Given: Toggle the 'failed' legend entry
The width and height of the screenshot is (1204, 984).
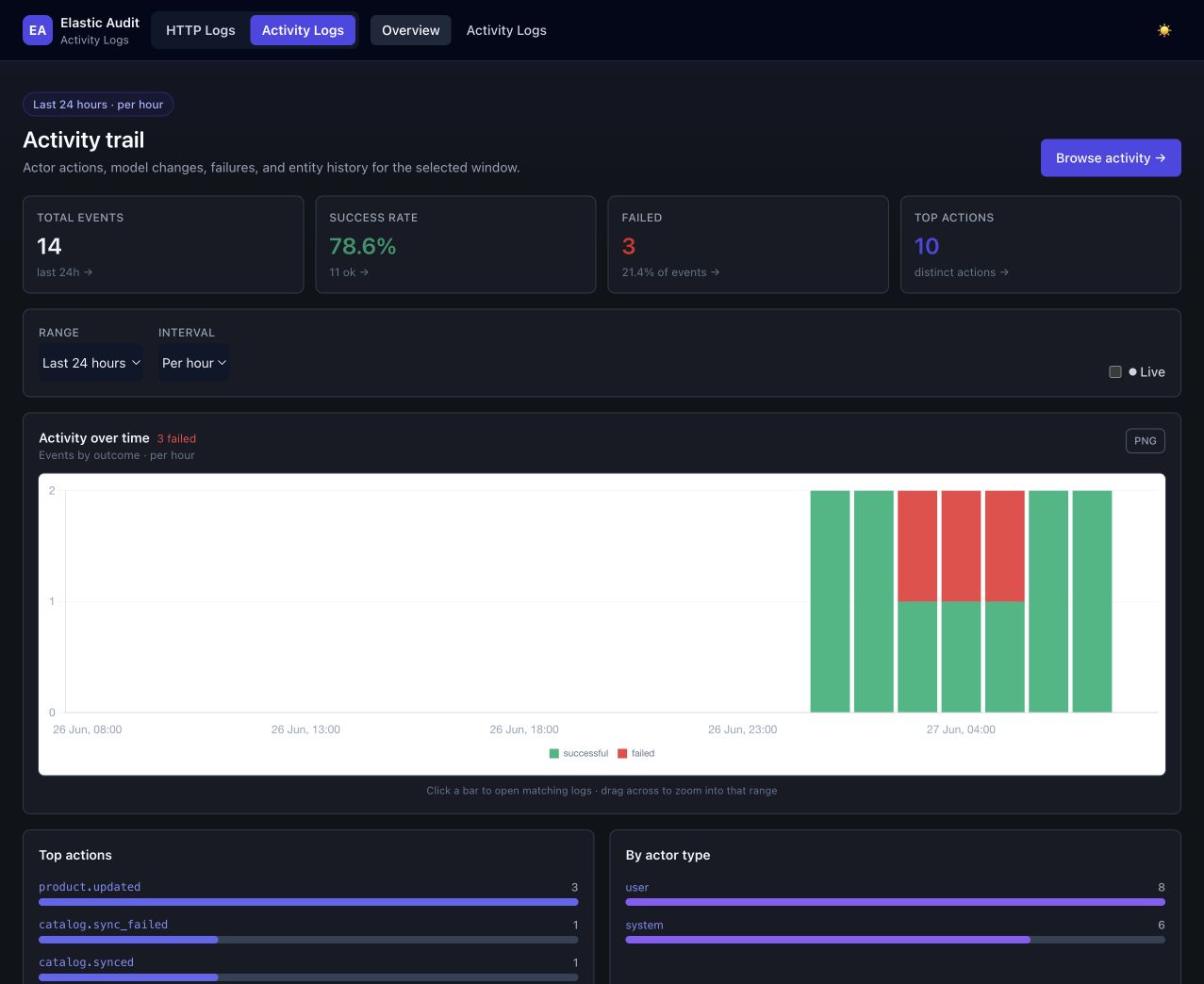Looking at the screenshot, I should [635, 753].
